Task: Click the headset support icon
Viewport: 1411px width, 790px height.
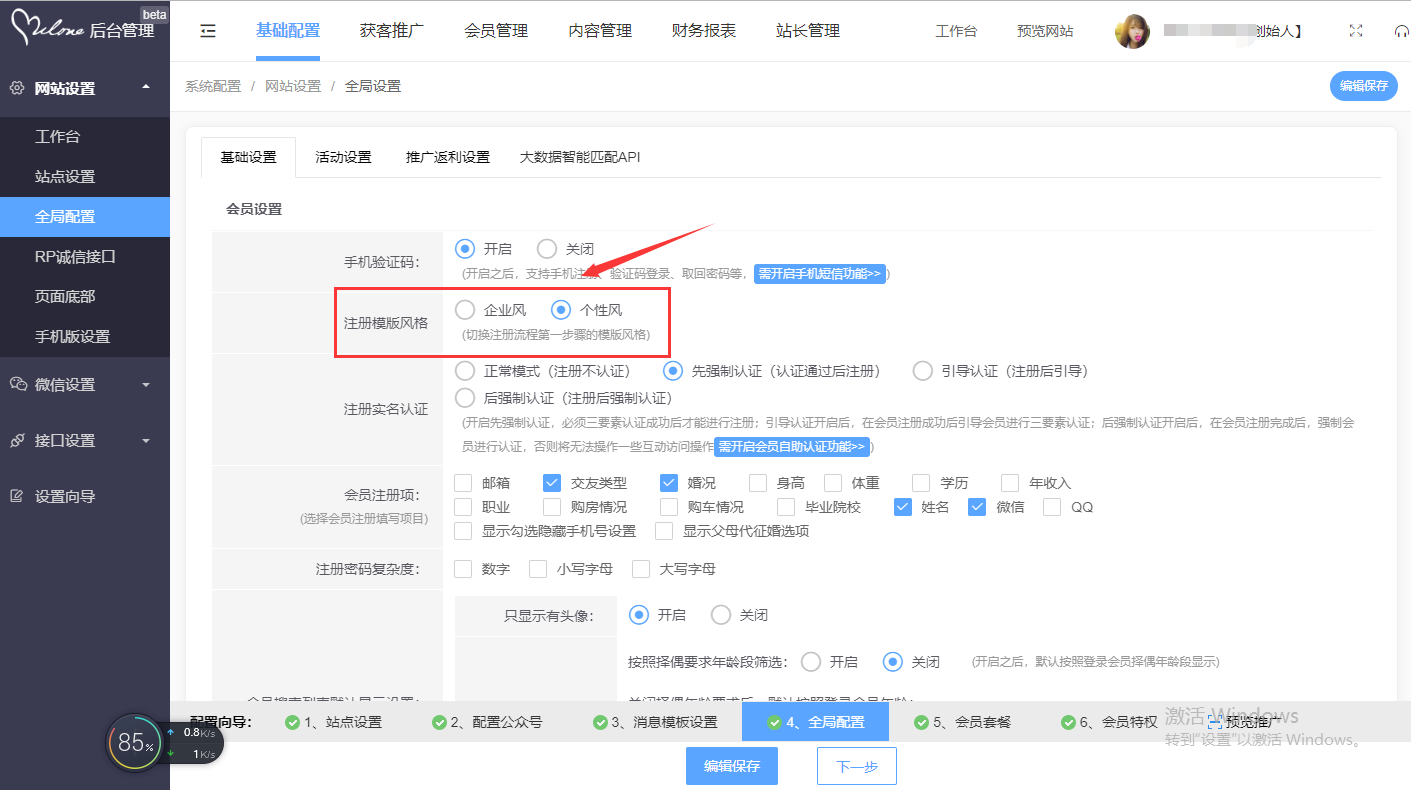Action: point(1401,31)
